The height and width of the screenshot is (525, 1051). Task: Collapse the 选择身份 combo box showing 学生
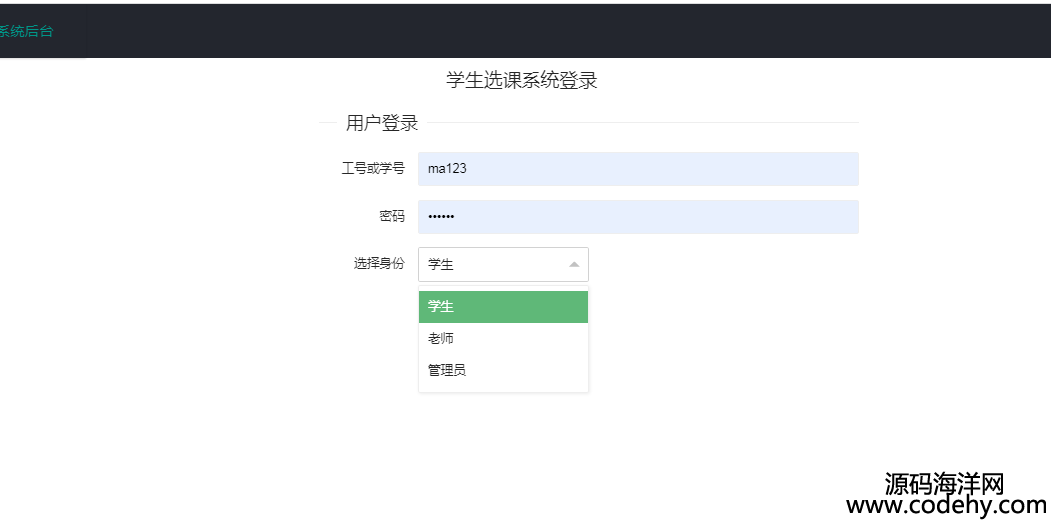pos(503,265)
